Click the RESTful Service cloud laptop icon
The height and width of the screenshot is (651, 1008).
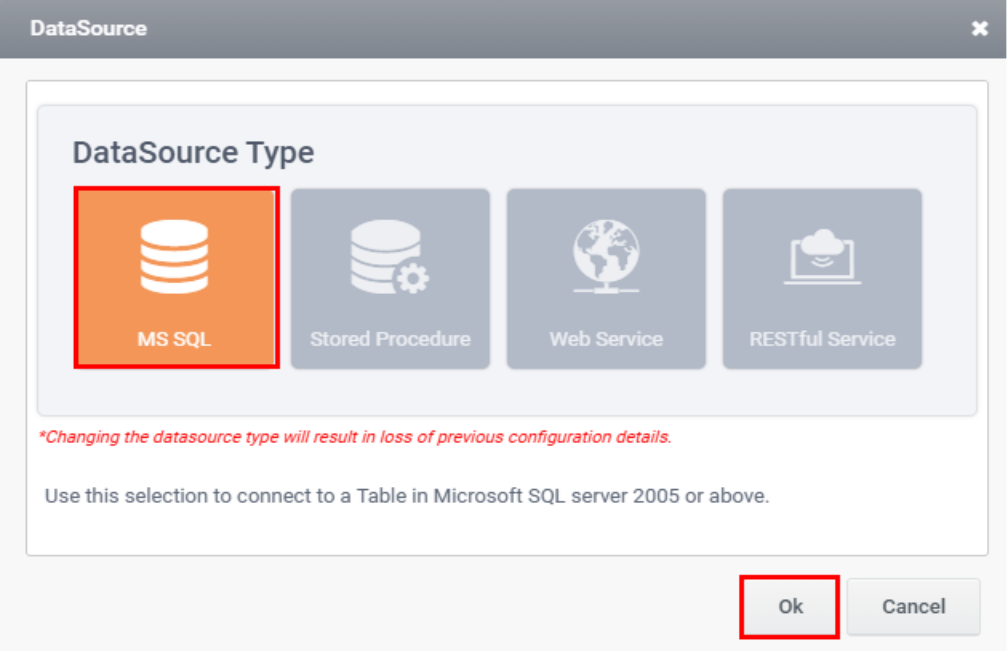coord(822,257)
